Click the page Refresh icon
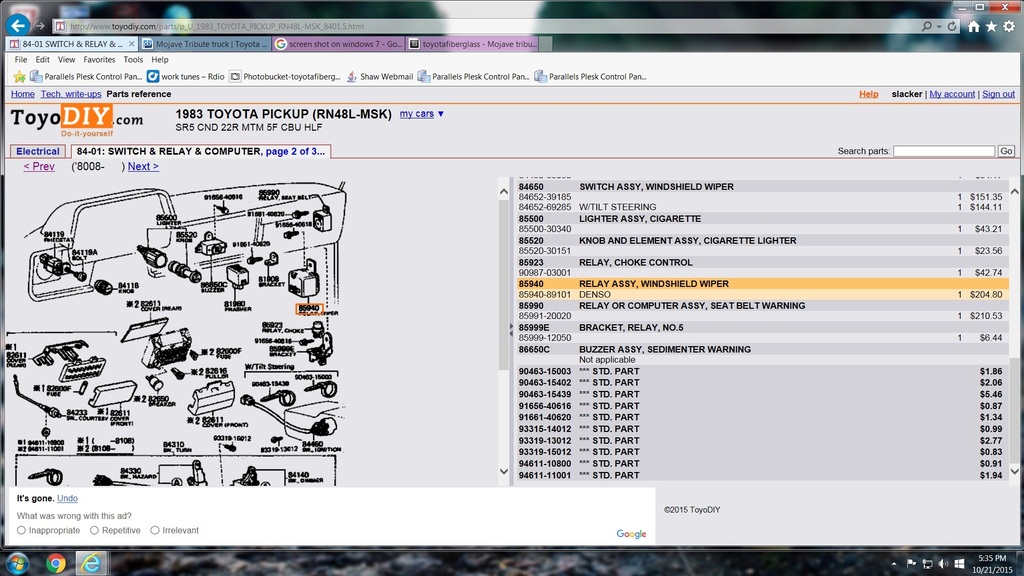The width and height of the screenshot is (1024, 576). tap(952, 26)
